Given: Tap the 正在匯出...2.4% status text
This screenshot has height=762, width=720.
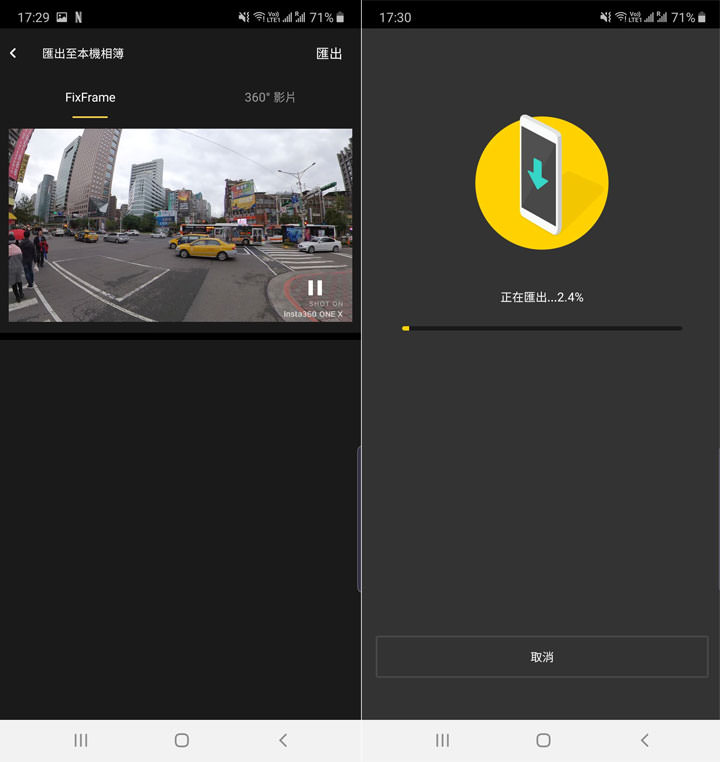Looking at the screenshot, I should pos(542,297).
